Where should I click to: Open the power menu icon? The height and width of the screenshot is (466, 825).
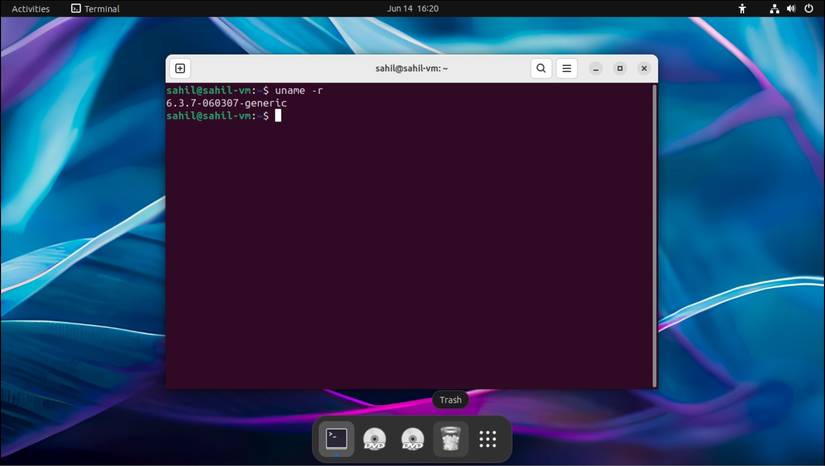[808, 9]
